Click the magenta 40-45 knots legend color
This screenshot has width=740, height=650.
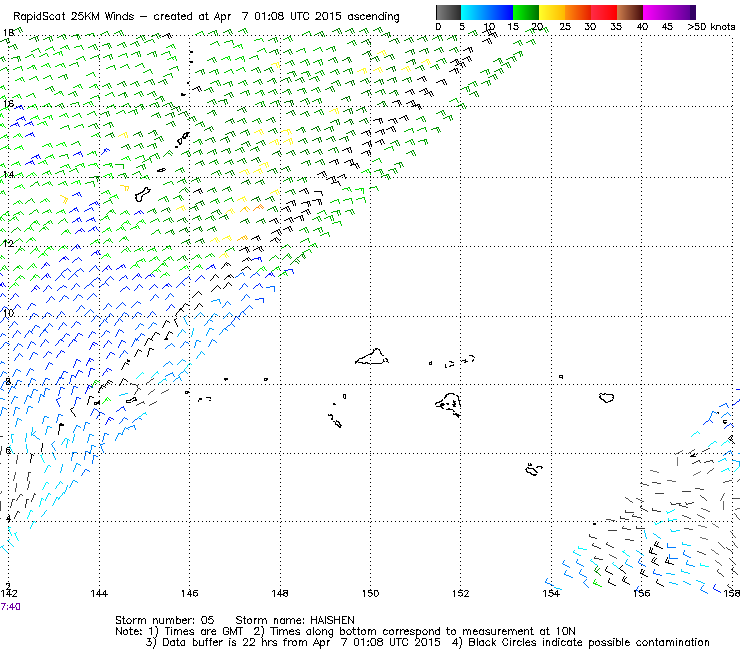click(x=656, y=12)
